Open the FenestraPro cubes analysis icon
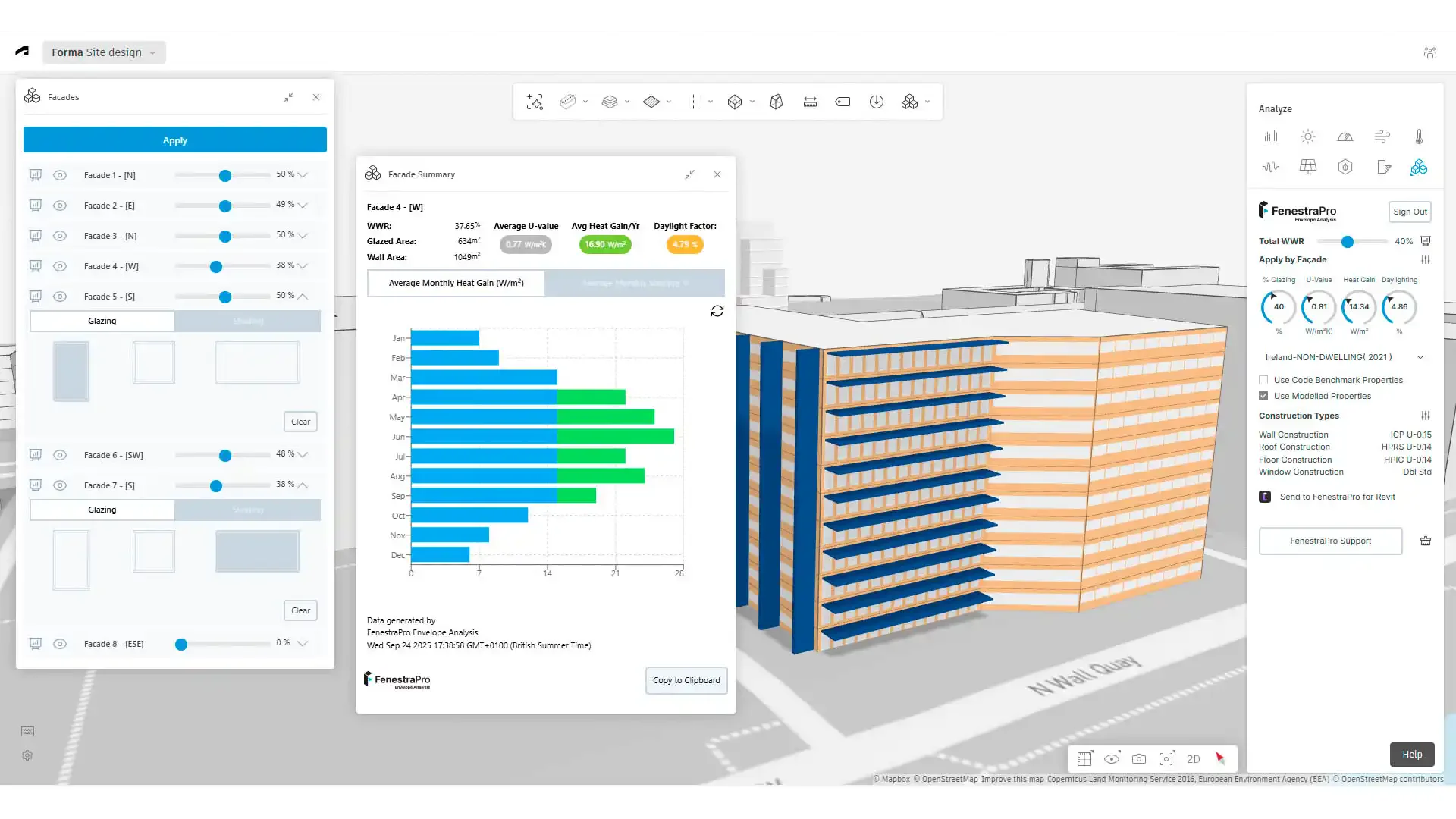Viewport: 1456px width, 819px height. click(1419, 167)
